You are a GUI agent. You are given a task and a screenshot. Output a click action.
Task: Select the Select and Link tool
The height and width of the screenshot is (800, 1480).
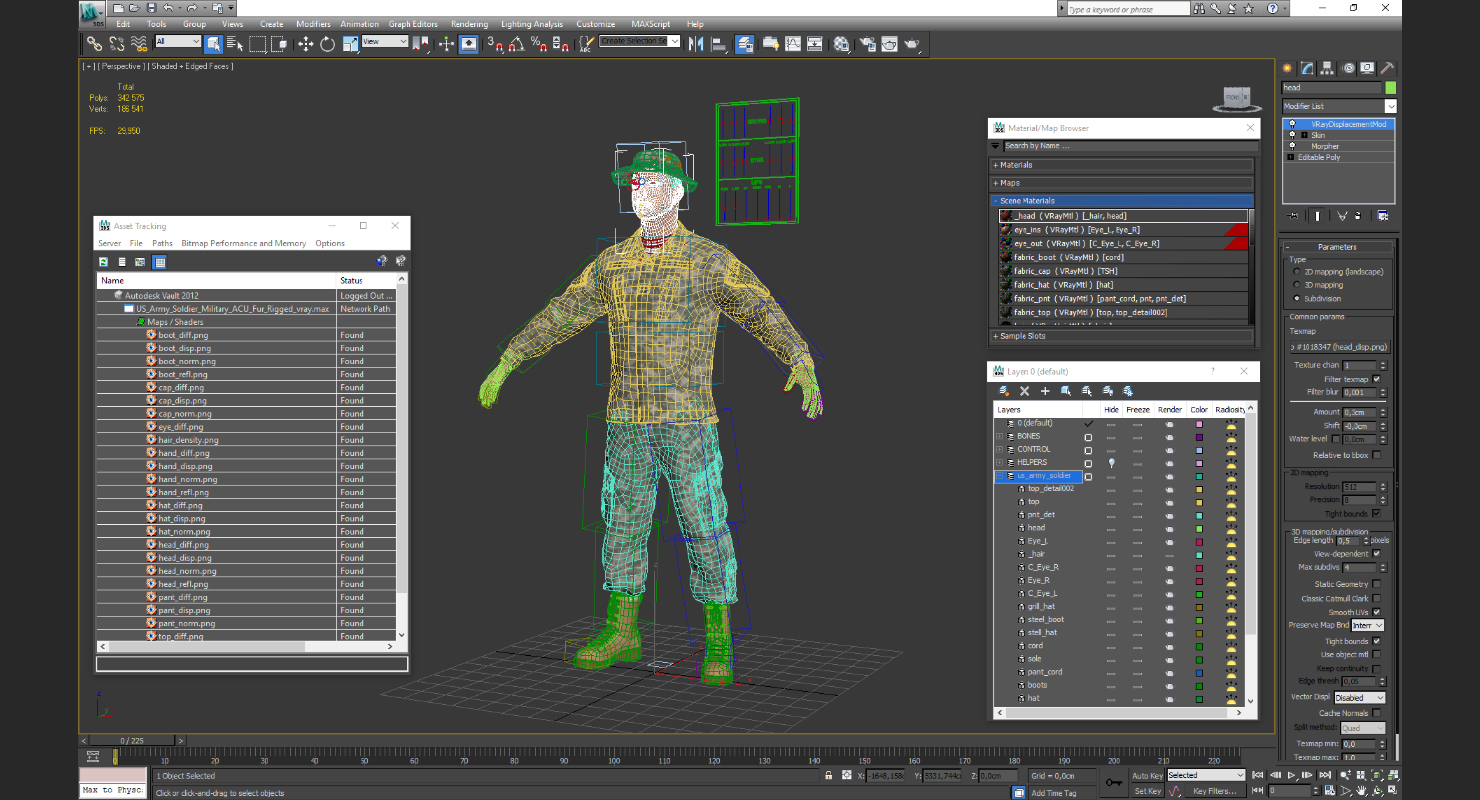[x=94, y=44]
